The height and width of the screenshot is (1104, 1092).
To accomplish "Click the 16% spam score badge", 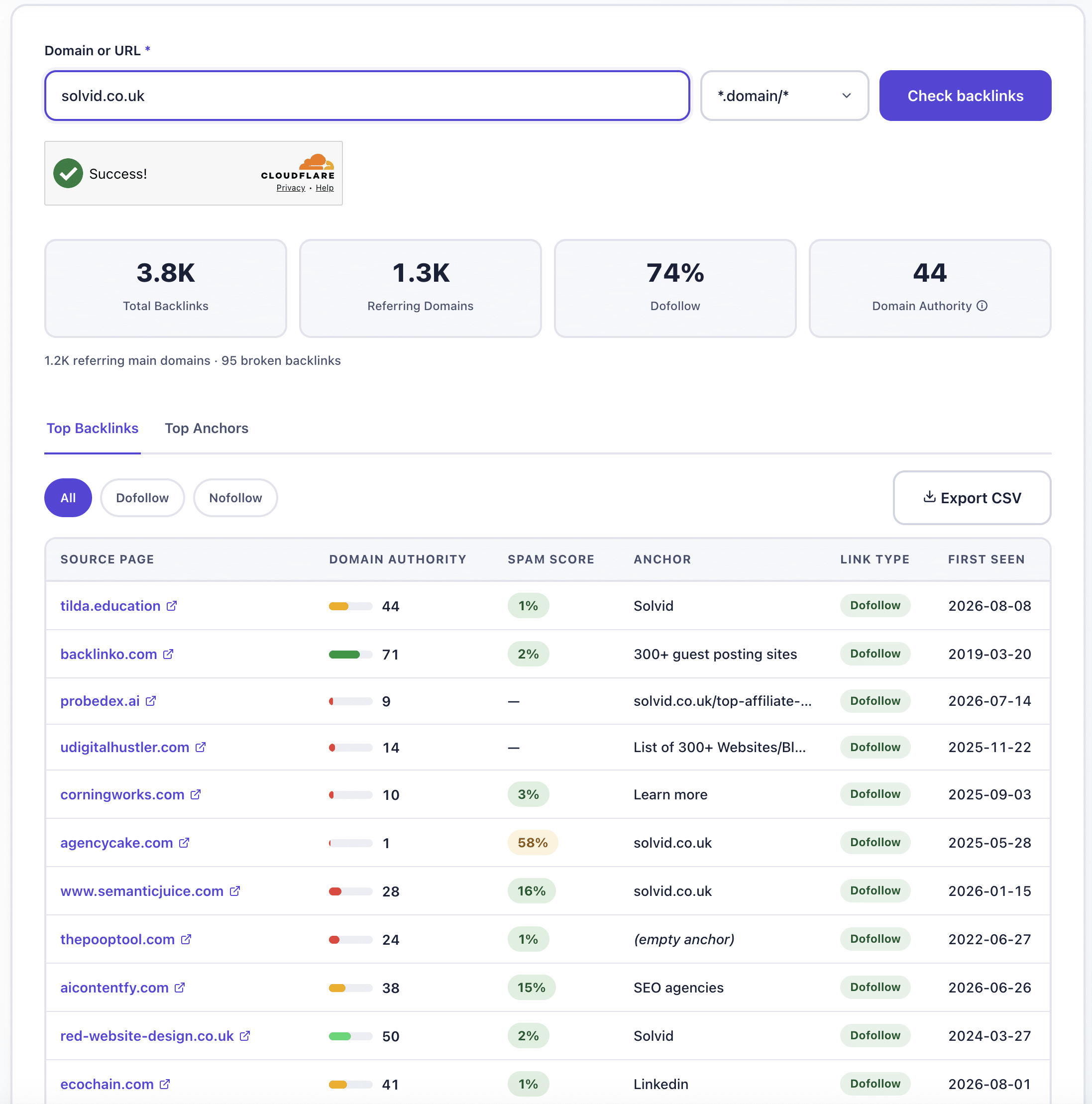I will (532, 891).
